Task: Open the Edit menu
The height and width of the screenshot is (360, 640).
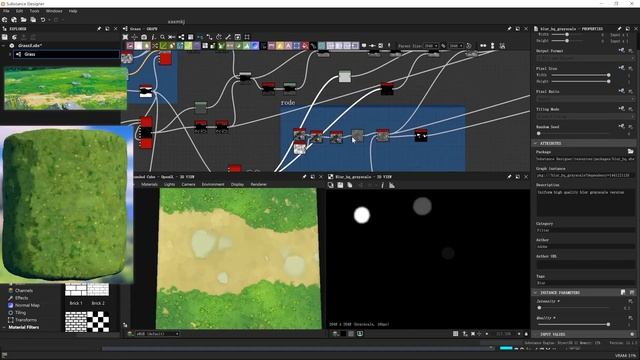Action: click(x=19, y=11)
